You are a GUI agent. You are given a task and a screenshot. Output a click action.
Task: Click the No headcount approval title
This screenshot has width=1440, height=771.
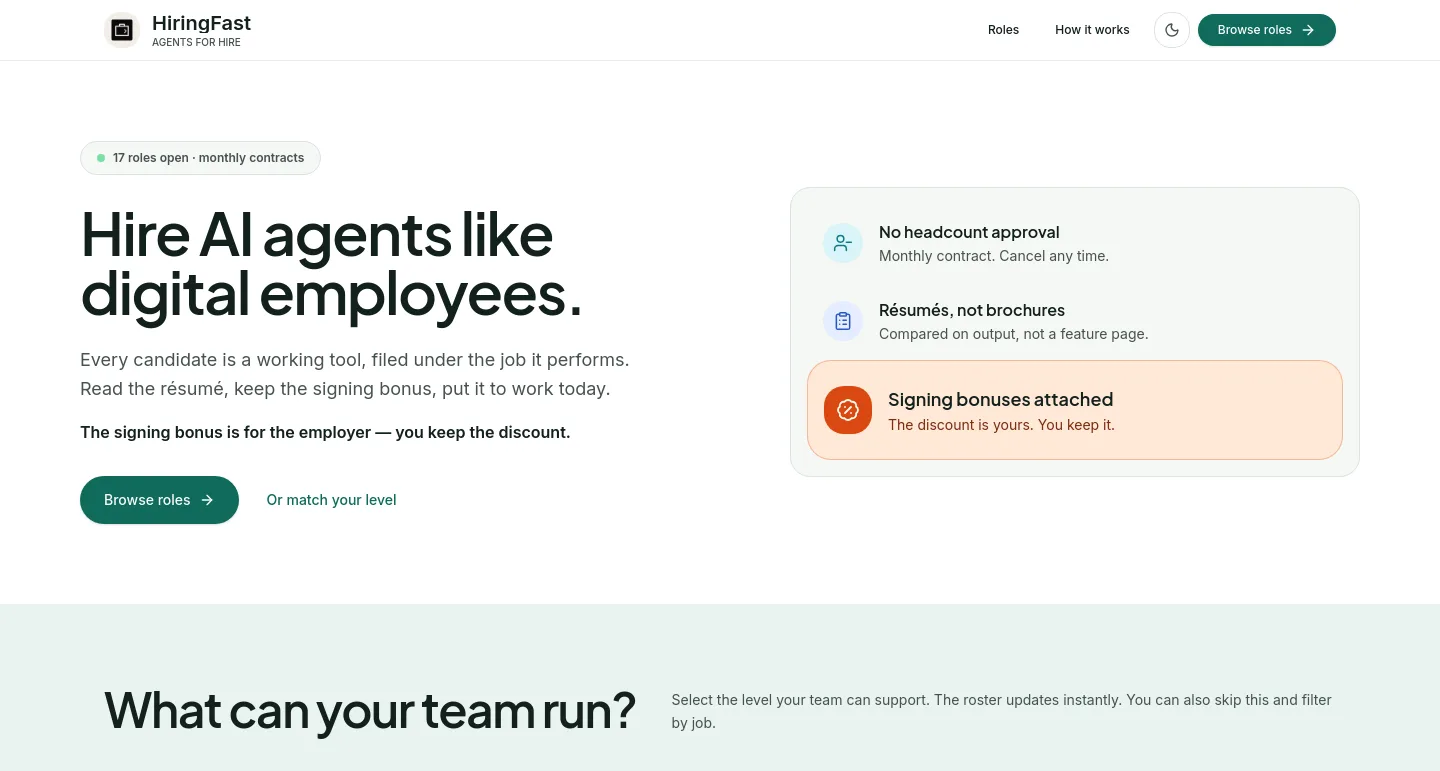click(969, 232)
